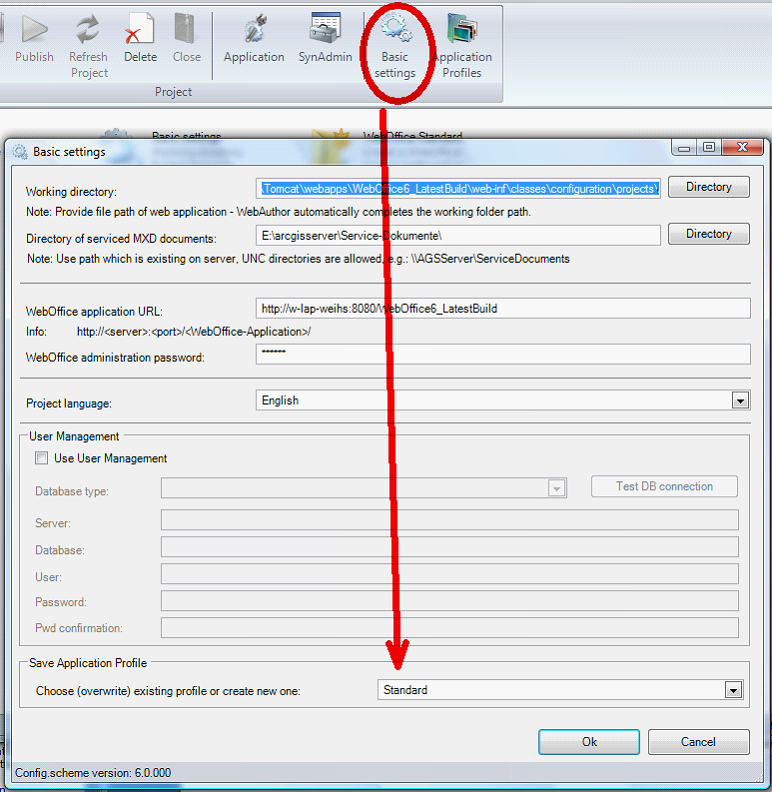Browse with Directory button for MXD documents
The width and height of the screenshot is (772, 792).
708,234
